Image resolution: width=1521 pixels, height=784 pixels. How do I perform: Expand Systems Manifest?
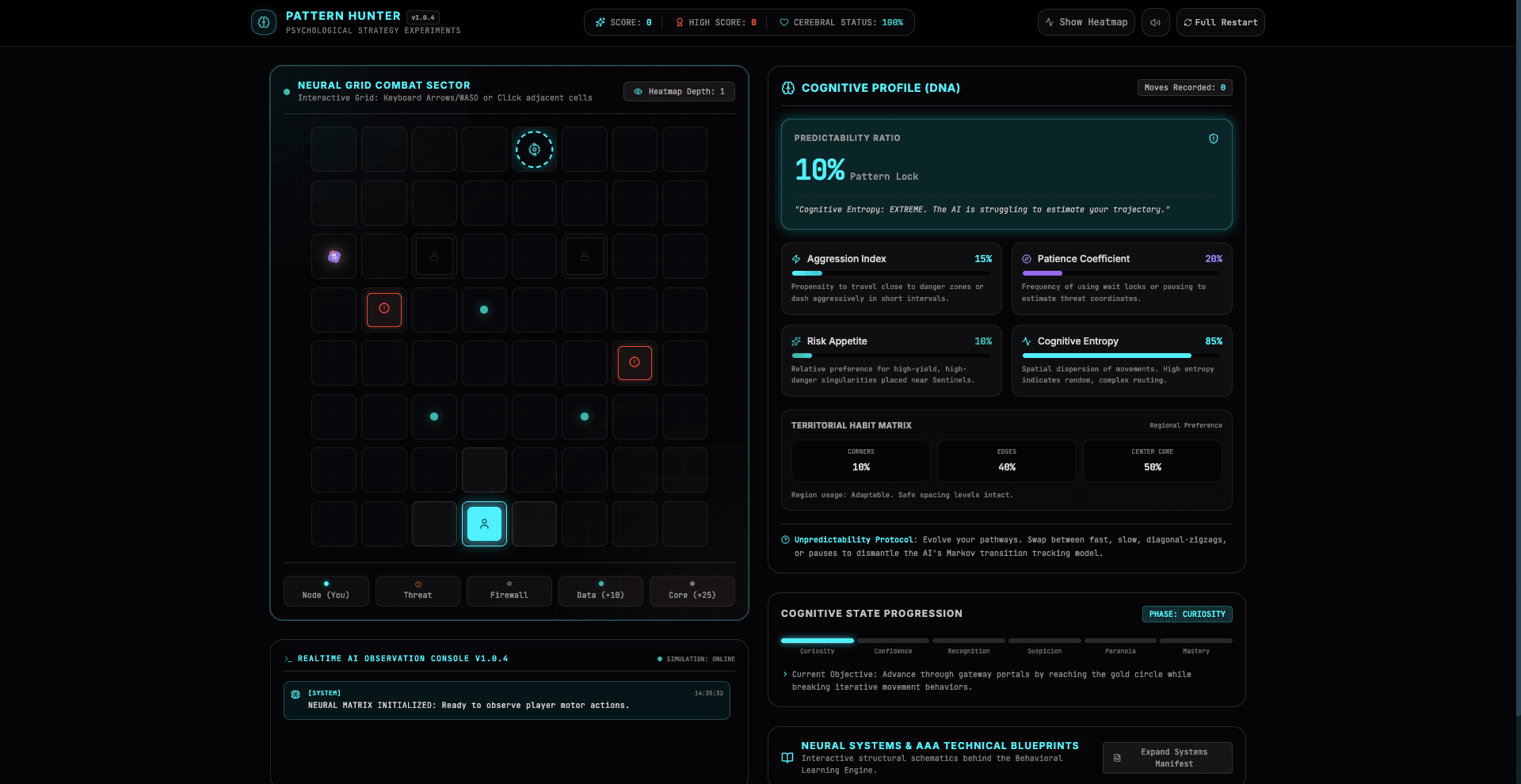1167,758
